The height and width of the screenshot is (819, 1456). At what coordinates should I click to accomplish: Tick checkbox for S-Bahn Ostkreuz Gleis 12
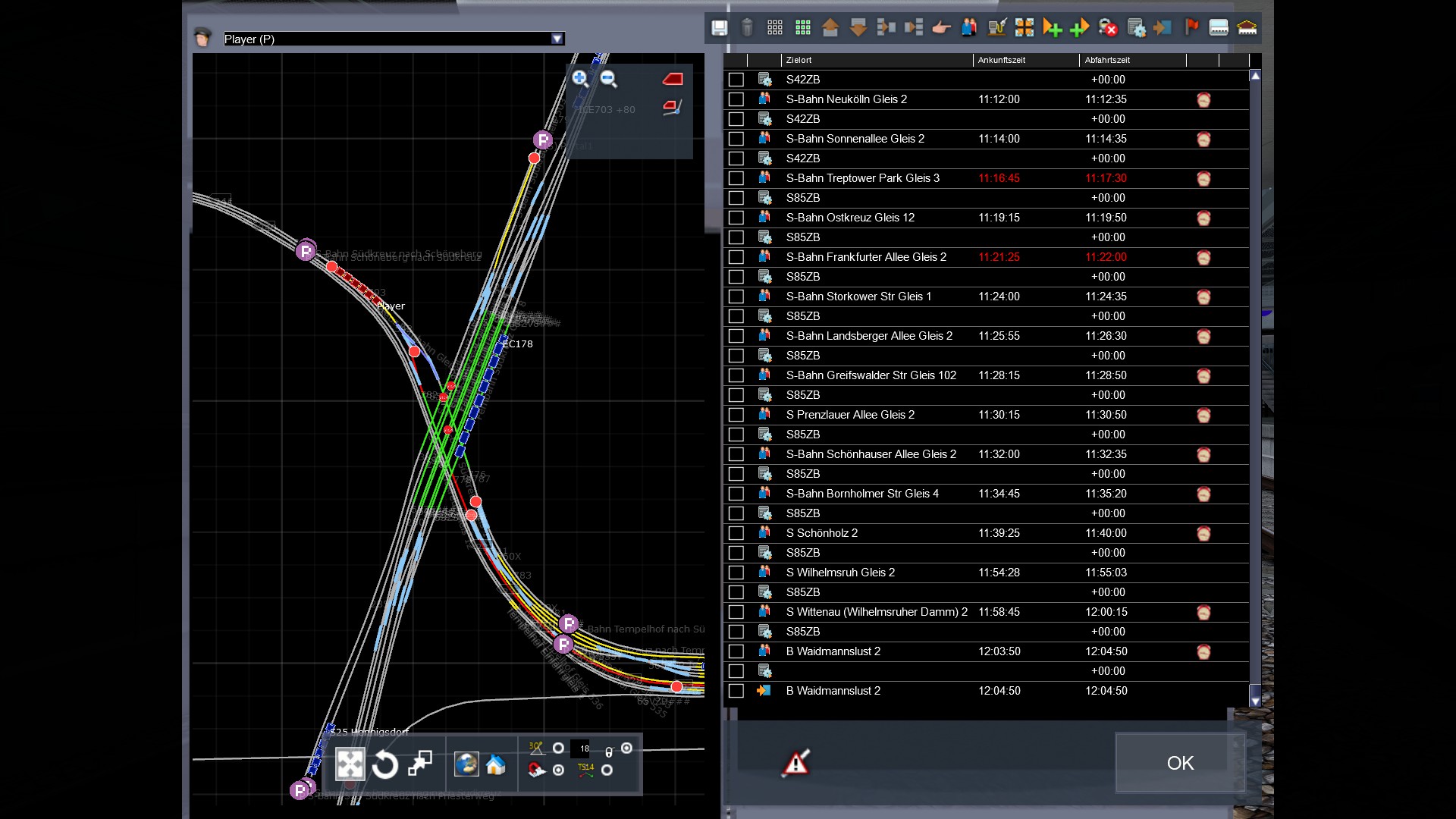[x=736, y=218]
